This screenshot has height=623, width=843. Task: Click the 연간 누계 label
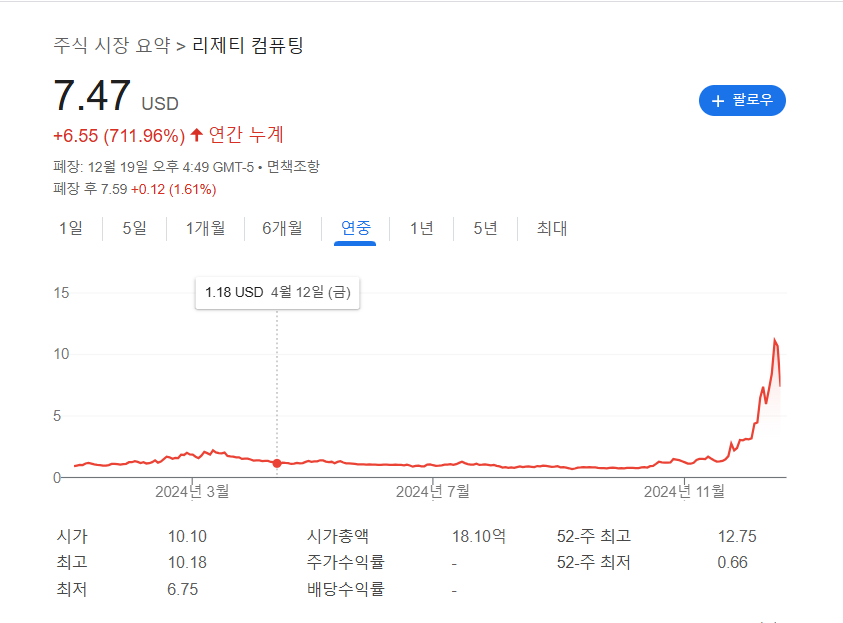[x=246, y=134]
